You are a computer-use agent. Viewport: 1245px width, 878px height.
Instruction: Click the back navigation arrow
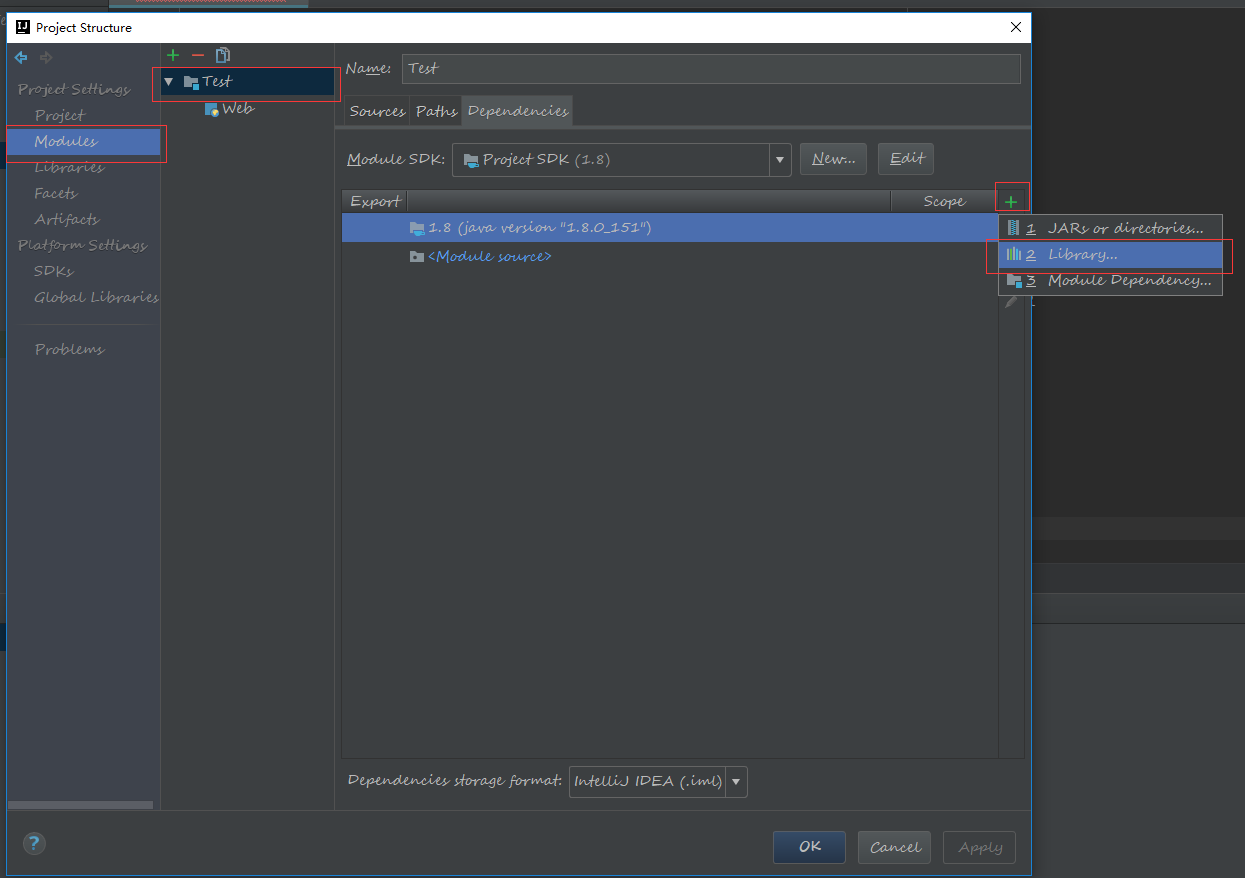(21, 57)
